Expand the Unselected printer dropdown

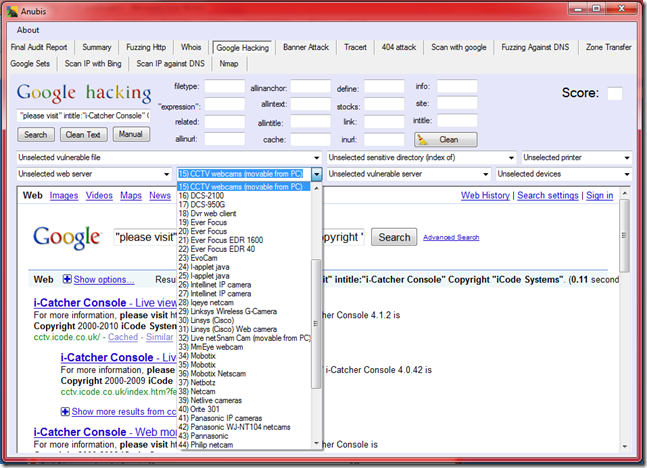[627, 158]
